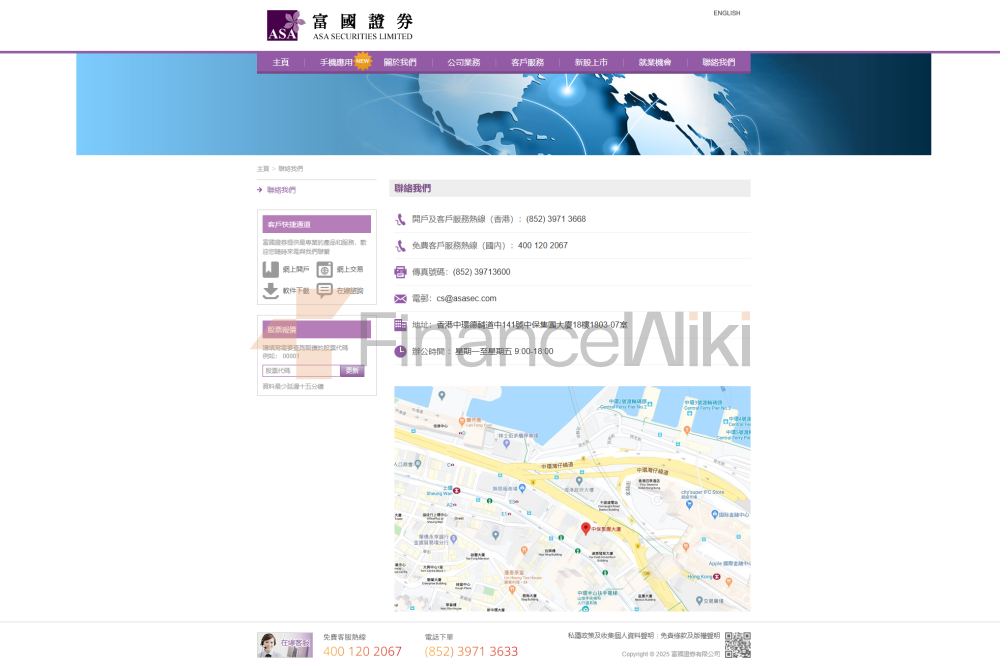Click the 軟件下載 download arrow icon

[x=270, y=291]
